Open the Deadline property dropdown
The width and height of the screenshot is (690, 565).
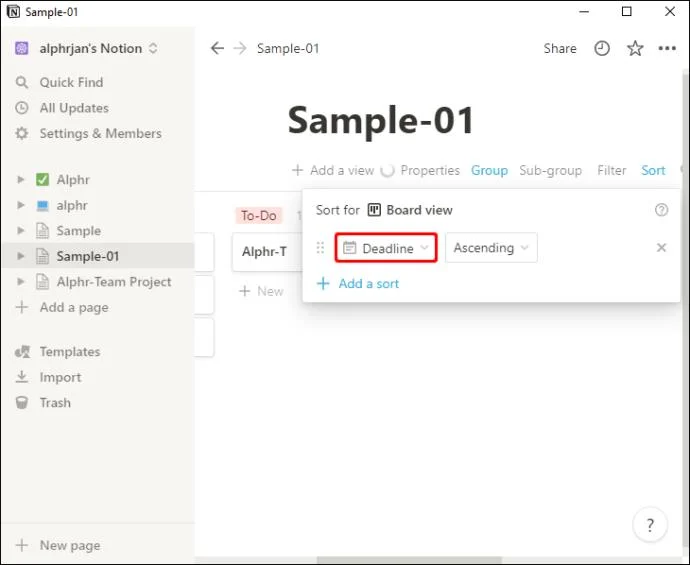386,248
